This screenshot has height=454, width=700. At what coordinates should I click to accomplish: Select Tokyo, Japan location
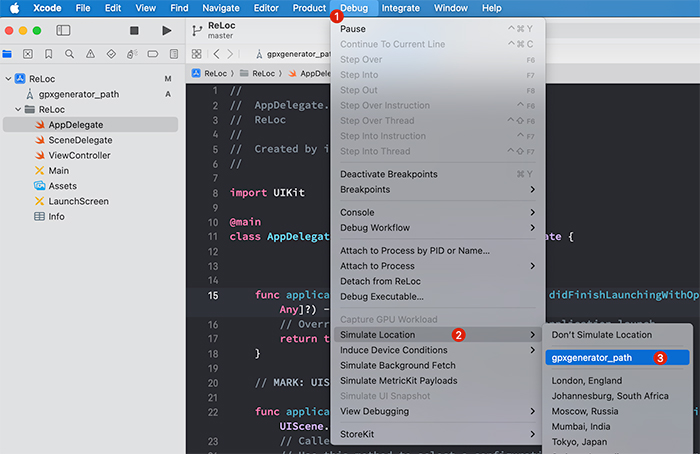pos(617,442)
